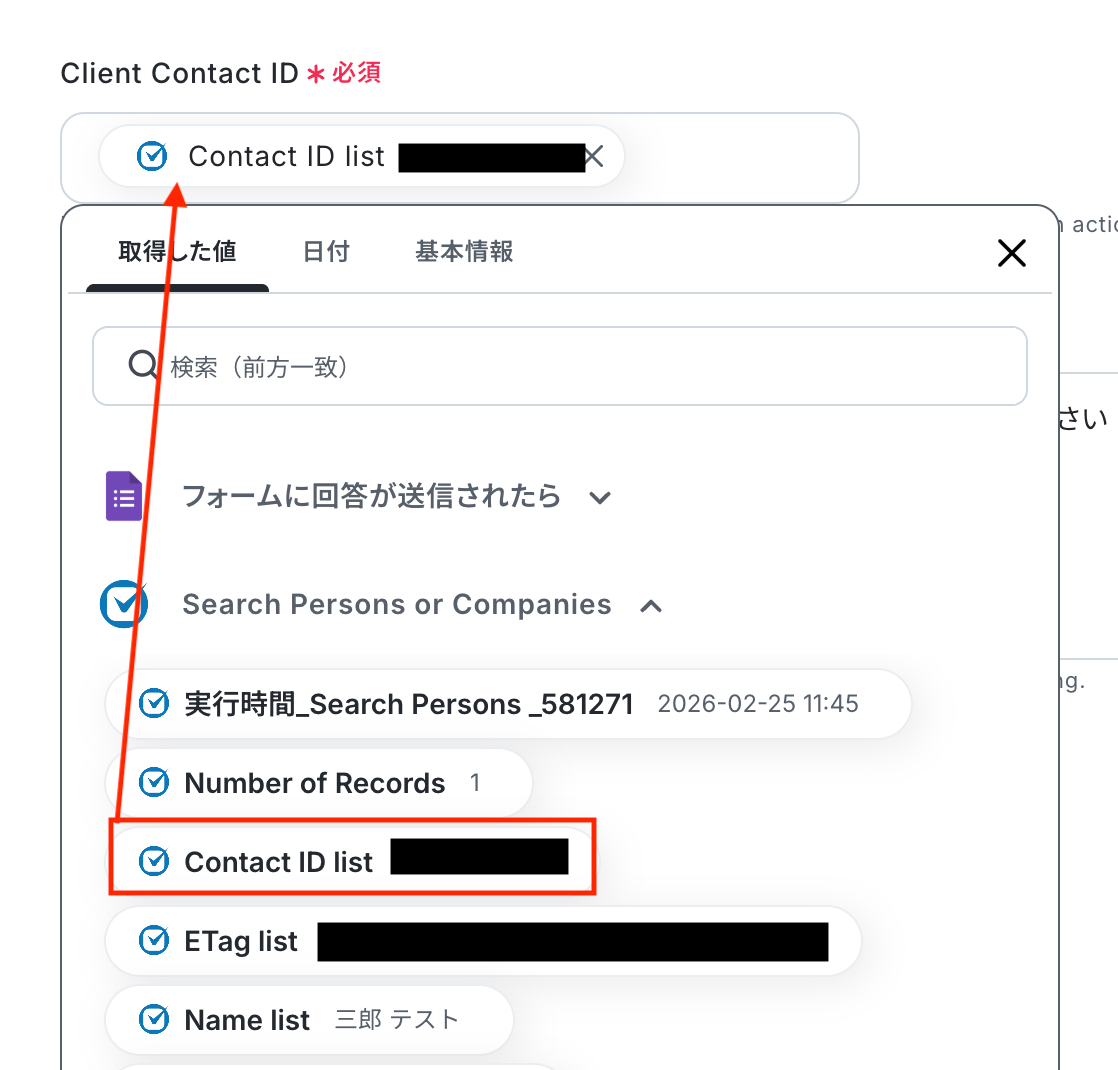This screenshot has height=1070, width=1118.
Task: Select the 取得した値 tab
Action: [177, 252]
